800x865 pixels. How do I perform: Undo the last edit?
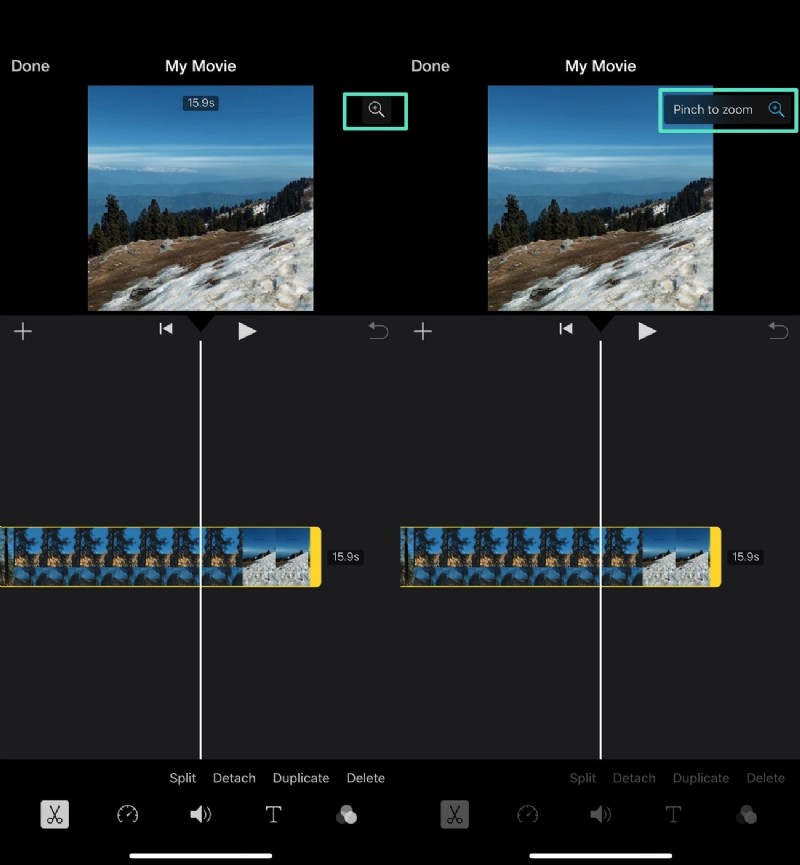click(x=378, y=331)
